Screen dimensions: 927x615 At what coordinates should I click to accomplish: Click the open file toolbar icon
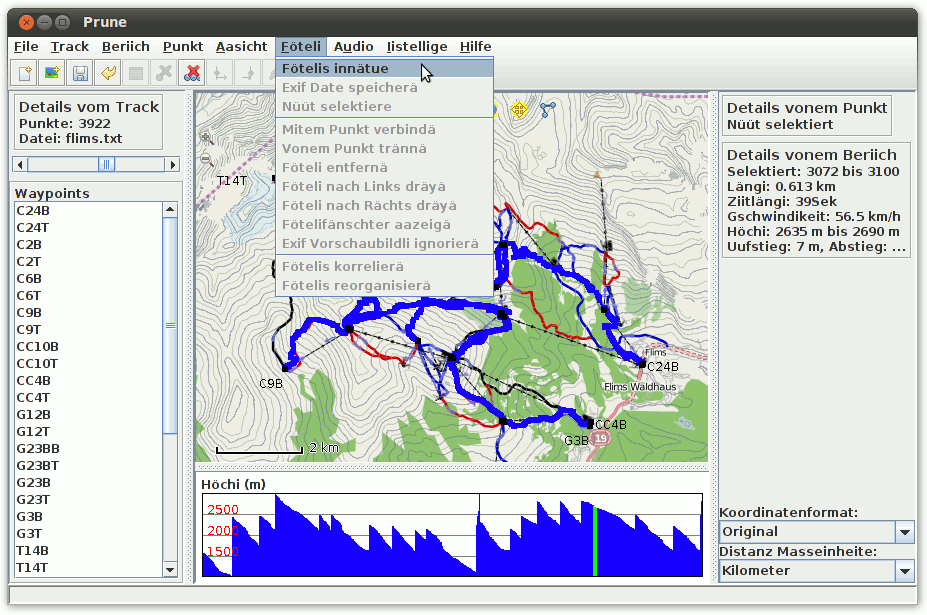coord(24,73)
